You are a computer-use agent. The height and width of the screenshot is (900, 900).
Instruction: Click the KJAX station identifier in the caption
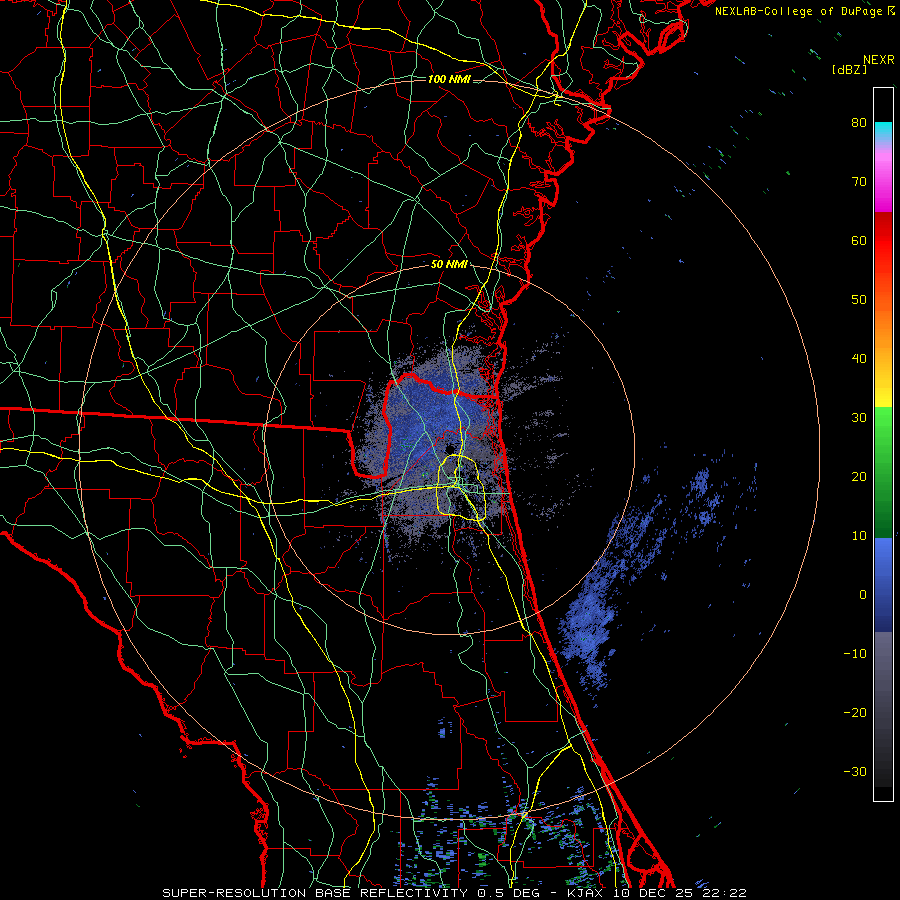[x=585, y=893]
